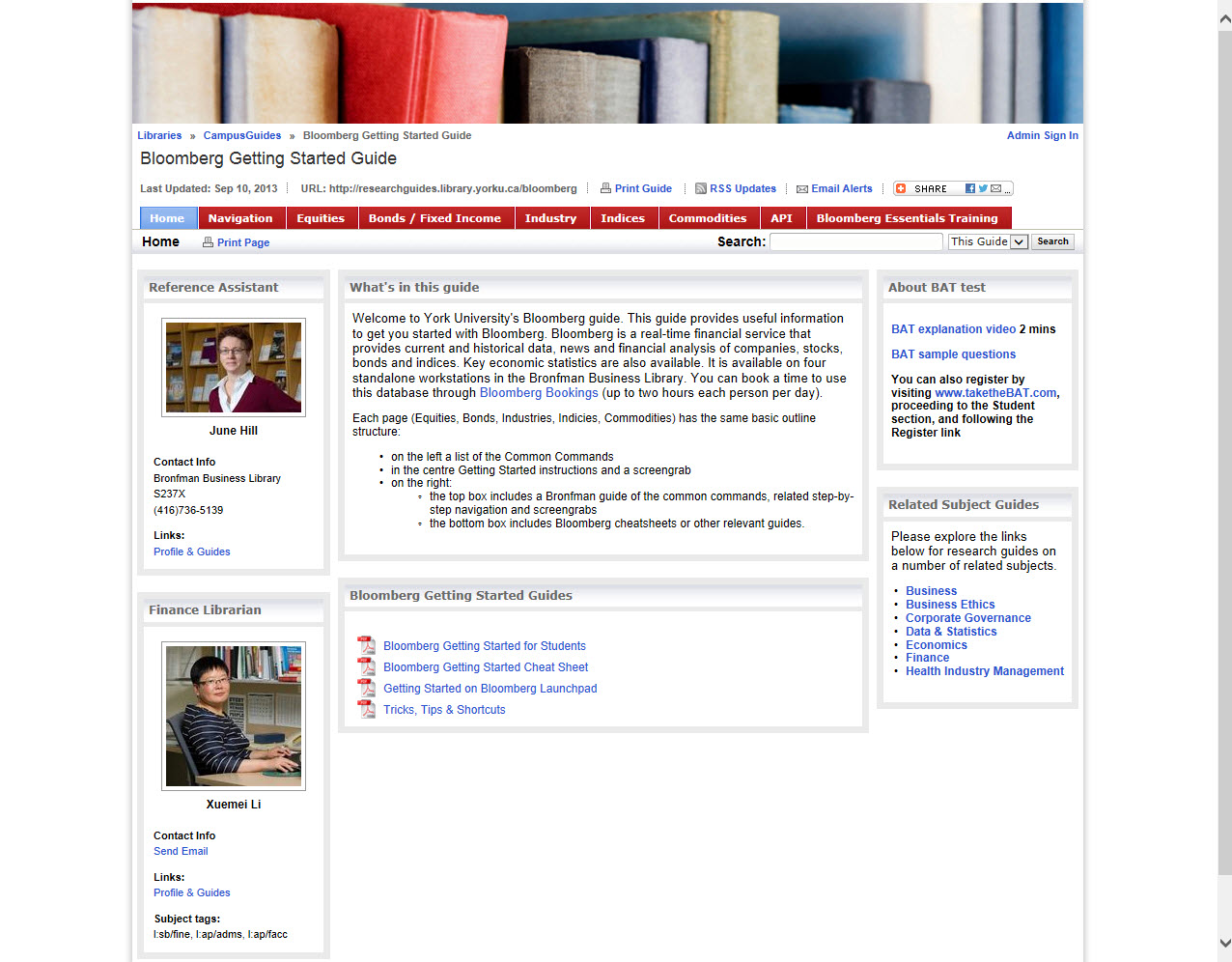Screen dimensions: 1232x962
Task: Click the more options ellipsis in Share bar
Action: pyautogui.click(x=1008, y=190)
